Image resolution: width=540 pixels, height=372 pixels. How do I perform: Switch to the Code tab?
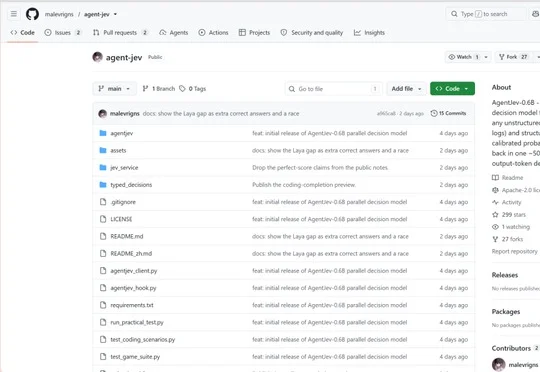[x=22, y=33]
